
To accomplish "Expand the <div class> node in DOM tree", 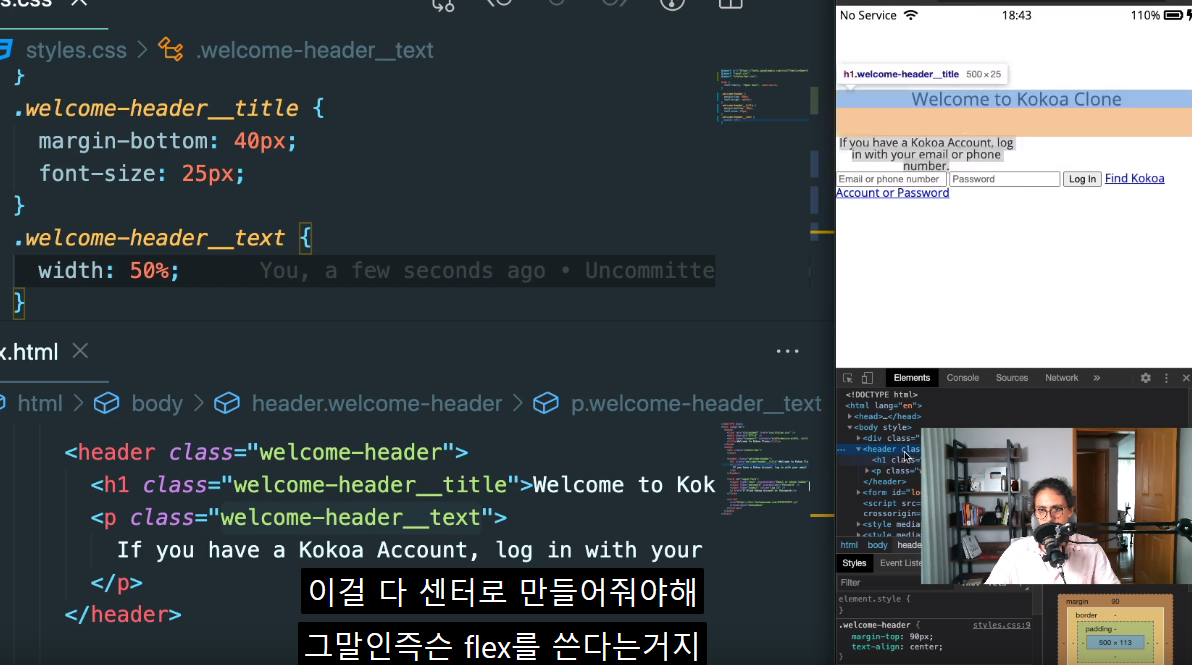I will tap(859, 438).
